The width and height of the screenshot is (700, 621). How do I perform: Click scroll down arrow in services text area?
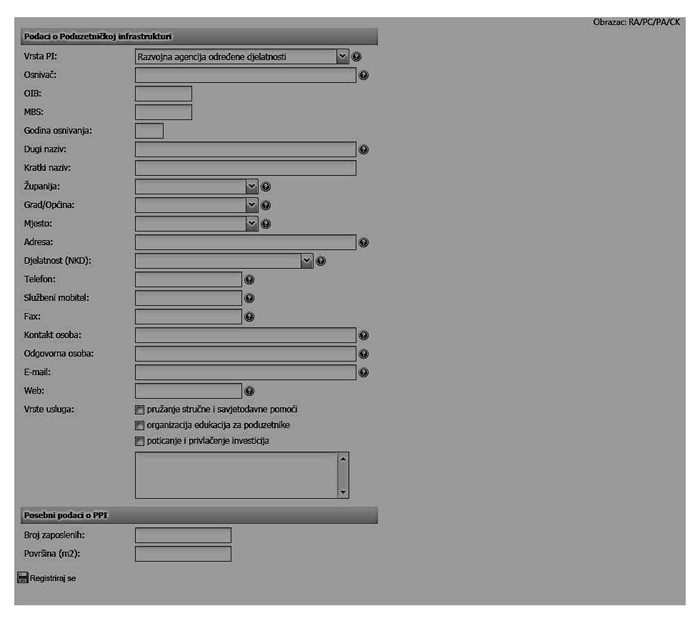point(343,492)
